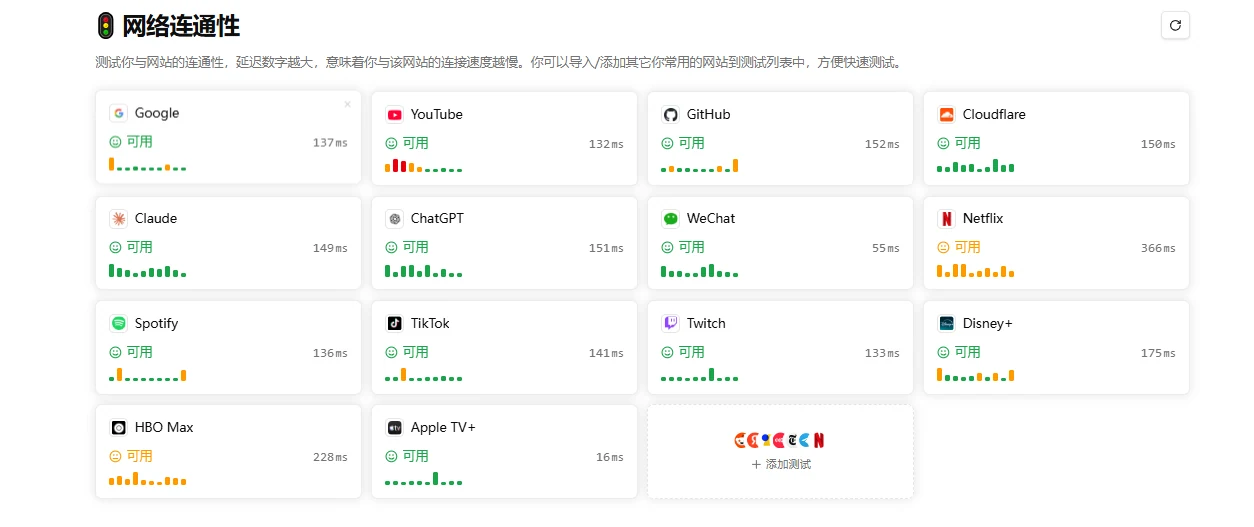Screen dimensions: 1254x527
Task: Click the YouTube card title
Action: [x=437, y=114]
